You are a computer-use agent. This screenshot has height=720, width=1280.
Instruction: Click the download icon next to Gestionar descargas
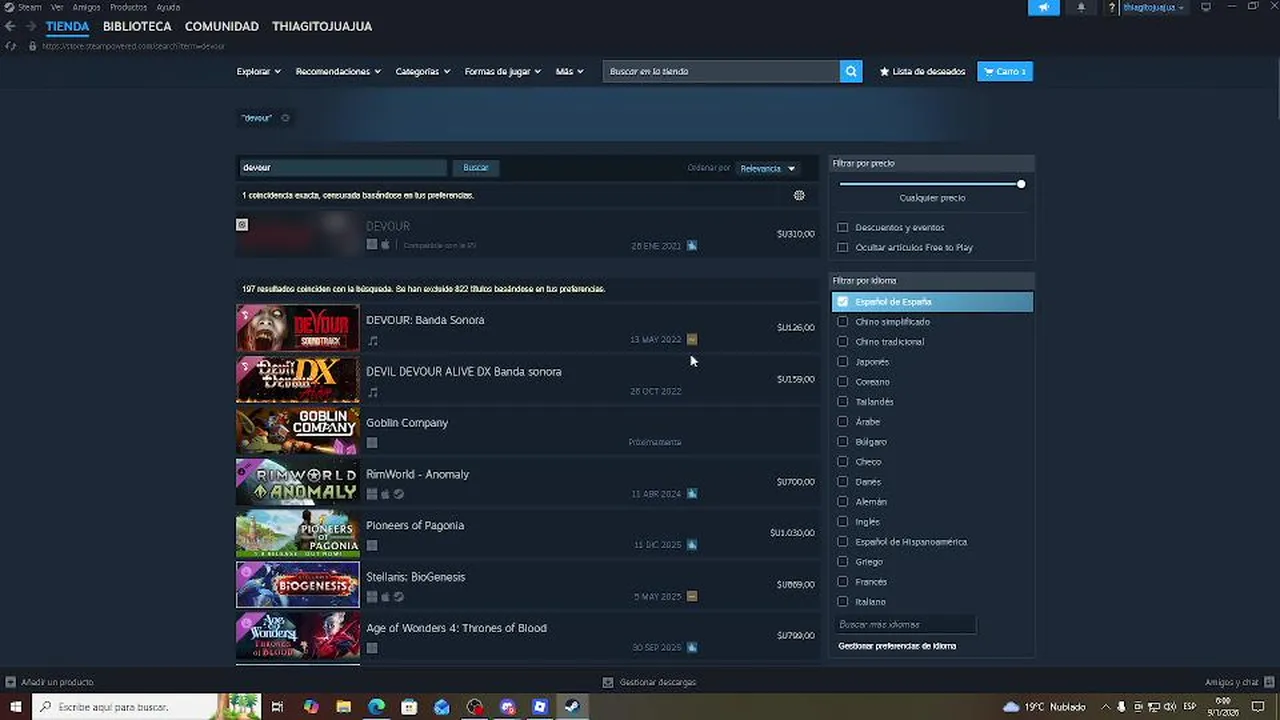click(x=608, y=682)
